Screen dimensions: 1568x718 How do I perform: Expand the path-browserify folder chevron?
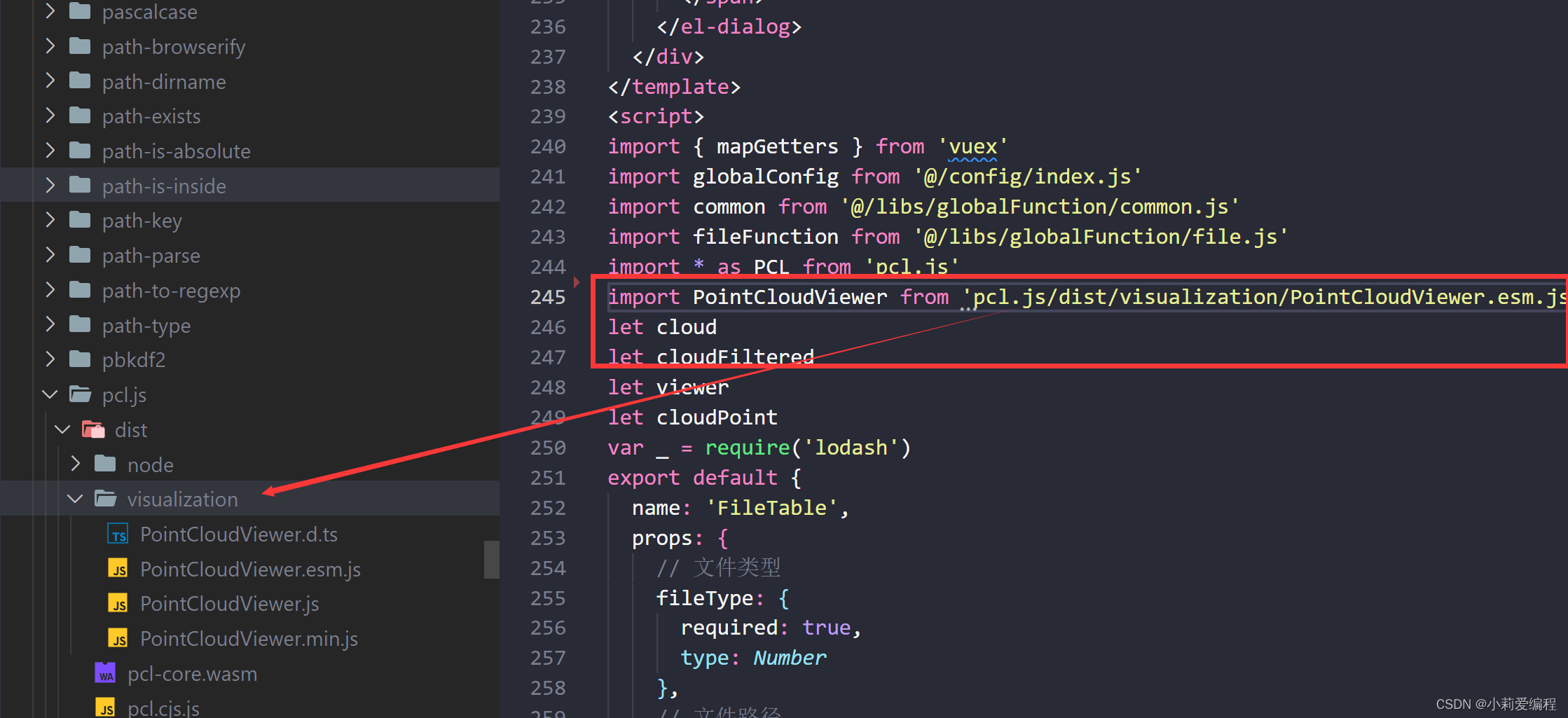50,46
